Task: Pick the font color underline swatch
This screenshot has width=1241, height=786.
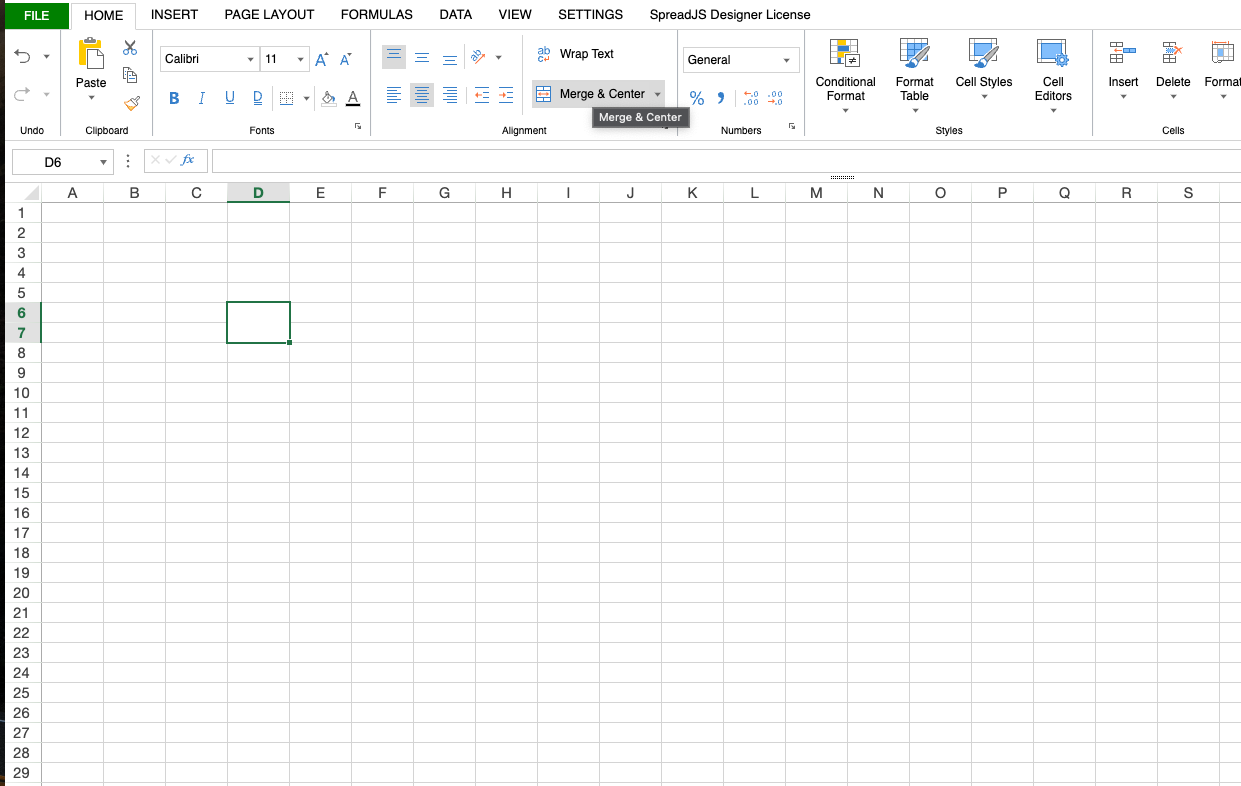Action: (353, 98)
